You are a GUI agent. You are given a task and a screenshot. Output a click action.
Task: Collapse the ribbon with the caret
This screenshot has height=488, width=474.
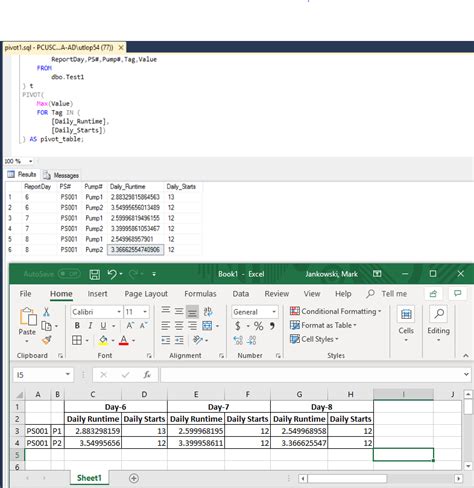point(466,356)
